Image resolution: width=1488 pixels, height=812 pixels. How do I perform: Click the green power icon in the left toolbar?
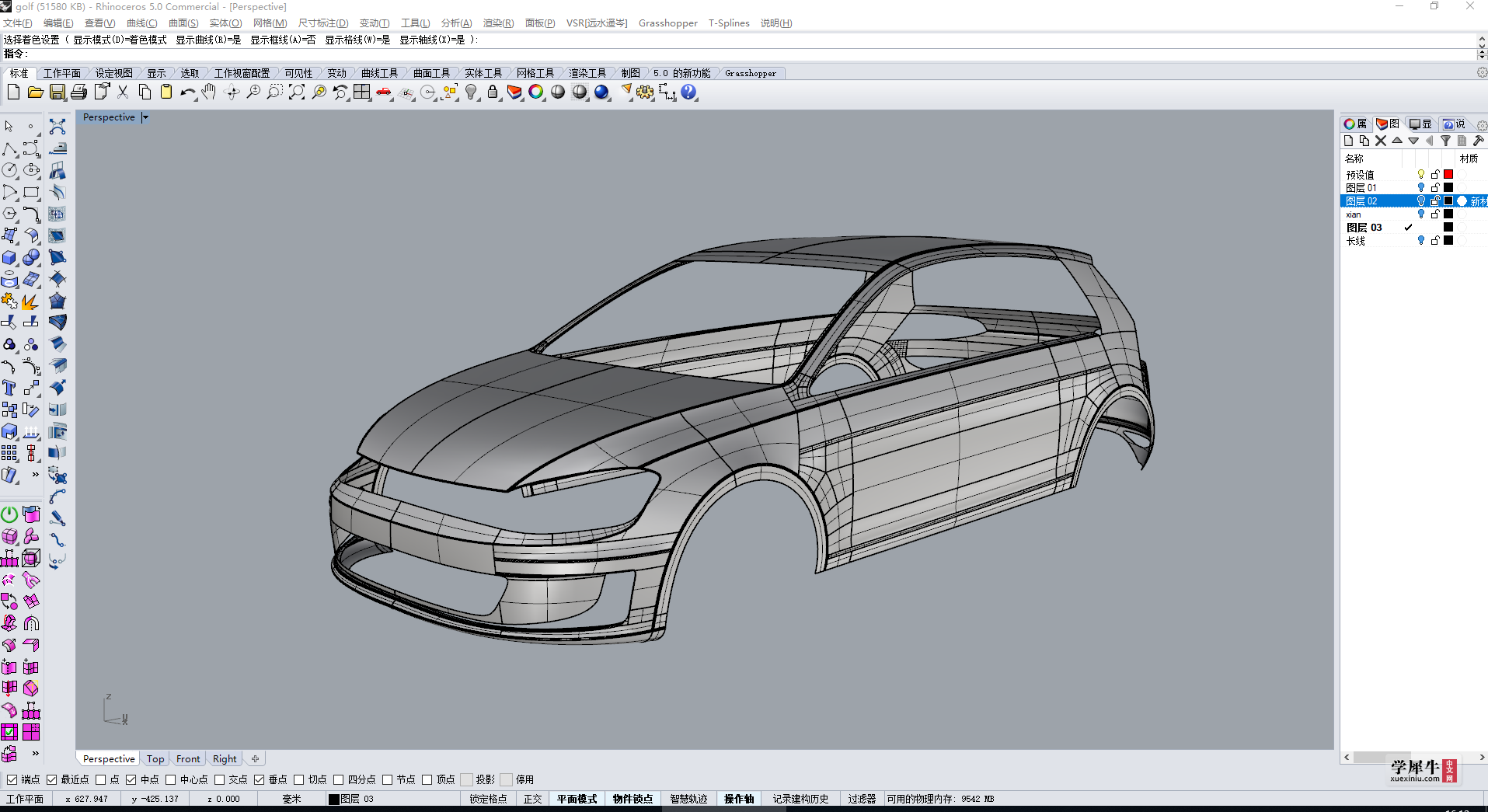coord(9,514)
